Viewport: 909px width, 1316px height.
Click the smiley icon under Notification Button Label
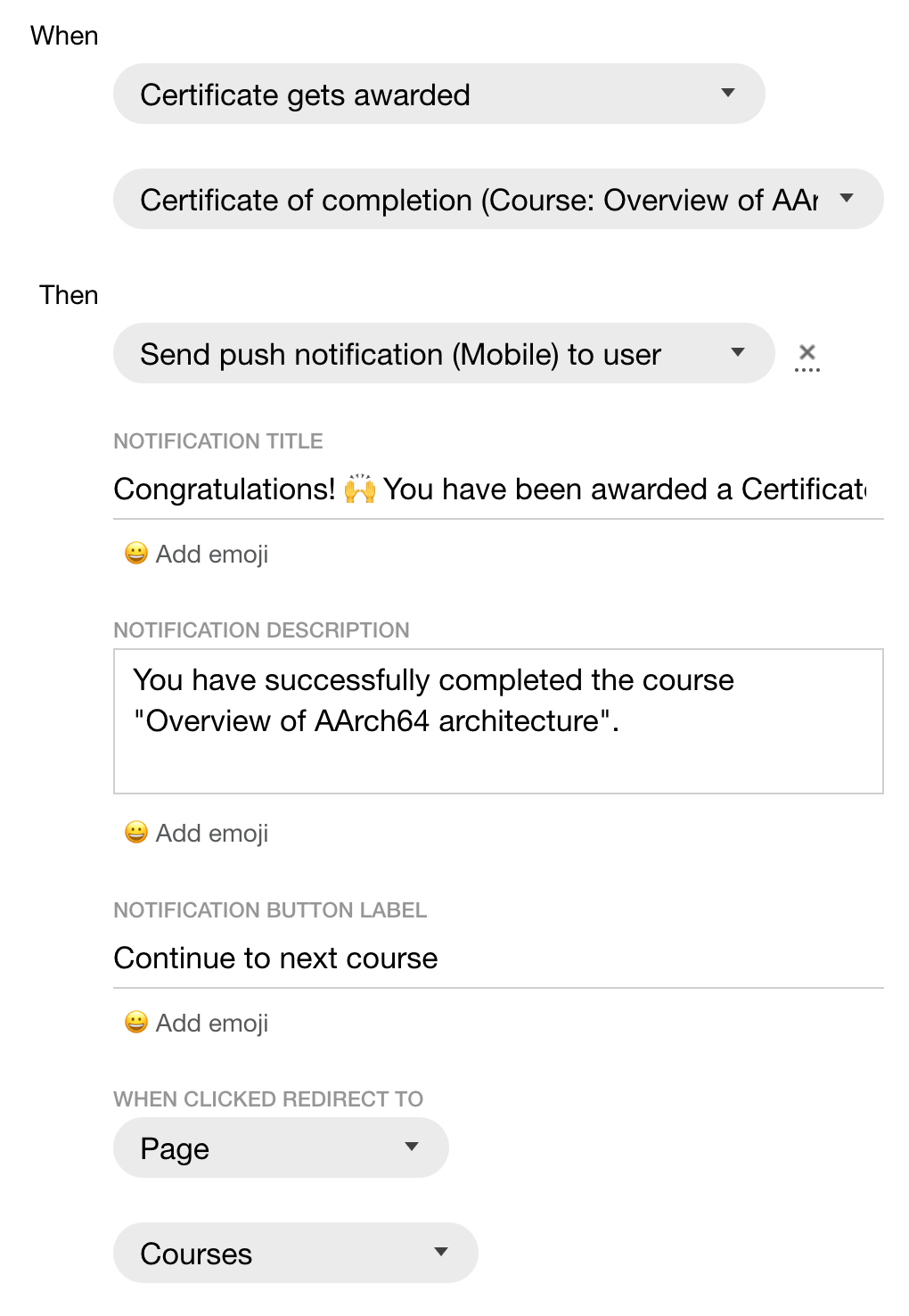[x=136, y=1023]
